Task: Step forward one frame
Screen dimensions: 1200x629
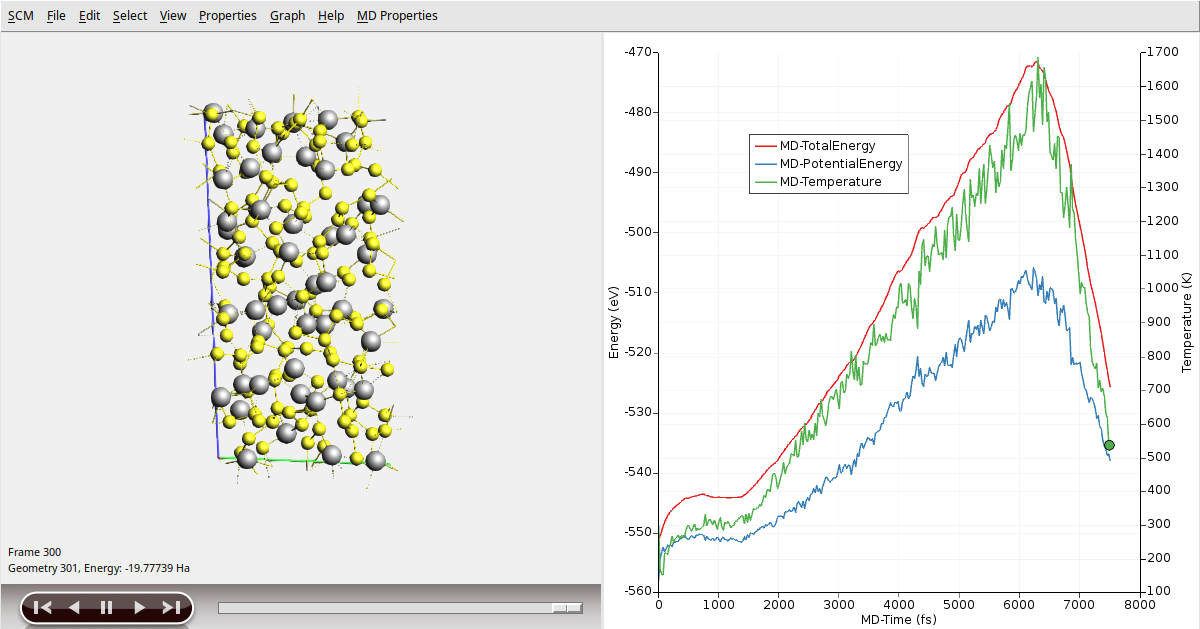Action: [x=139, y=607]
